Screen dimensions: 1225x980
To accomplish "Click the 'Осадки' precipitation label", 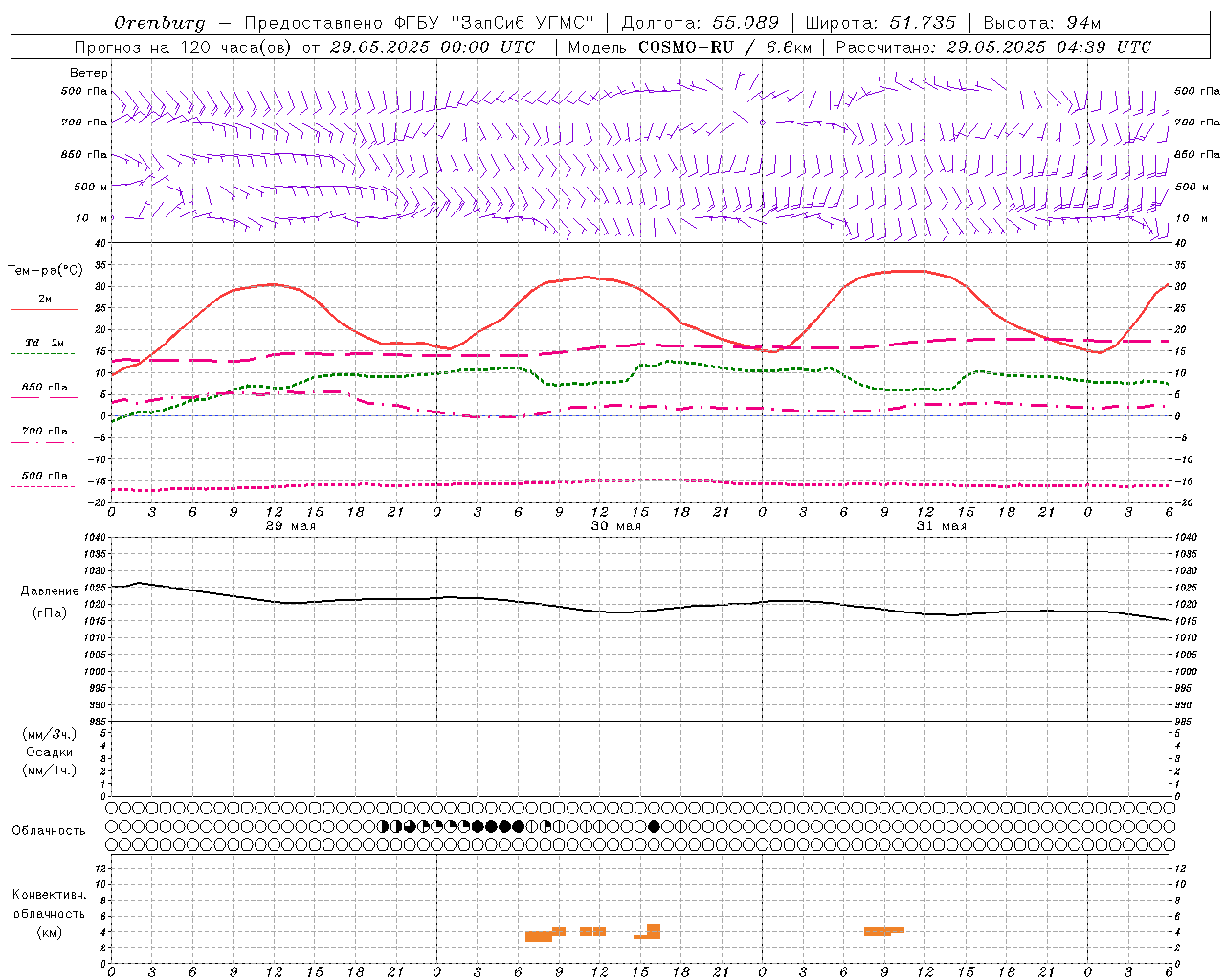I will [50, 752].
